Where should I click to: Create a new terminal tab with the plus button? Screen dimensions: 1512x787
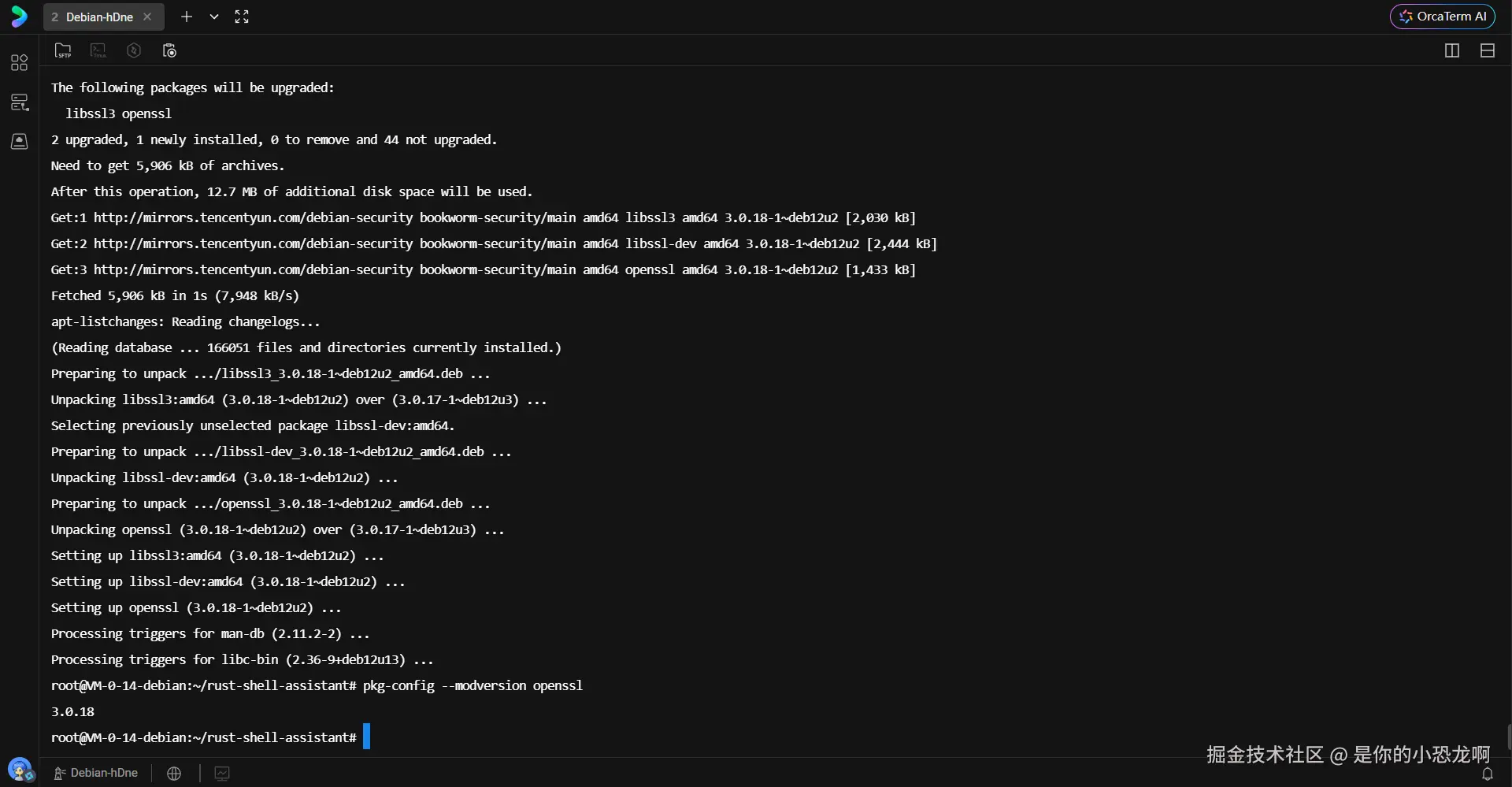(x=186, y=17)
